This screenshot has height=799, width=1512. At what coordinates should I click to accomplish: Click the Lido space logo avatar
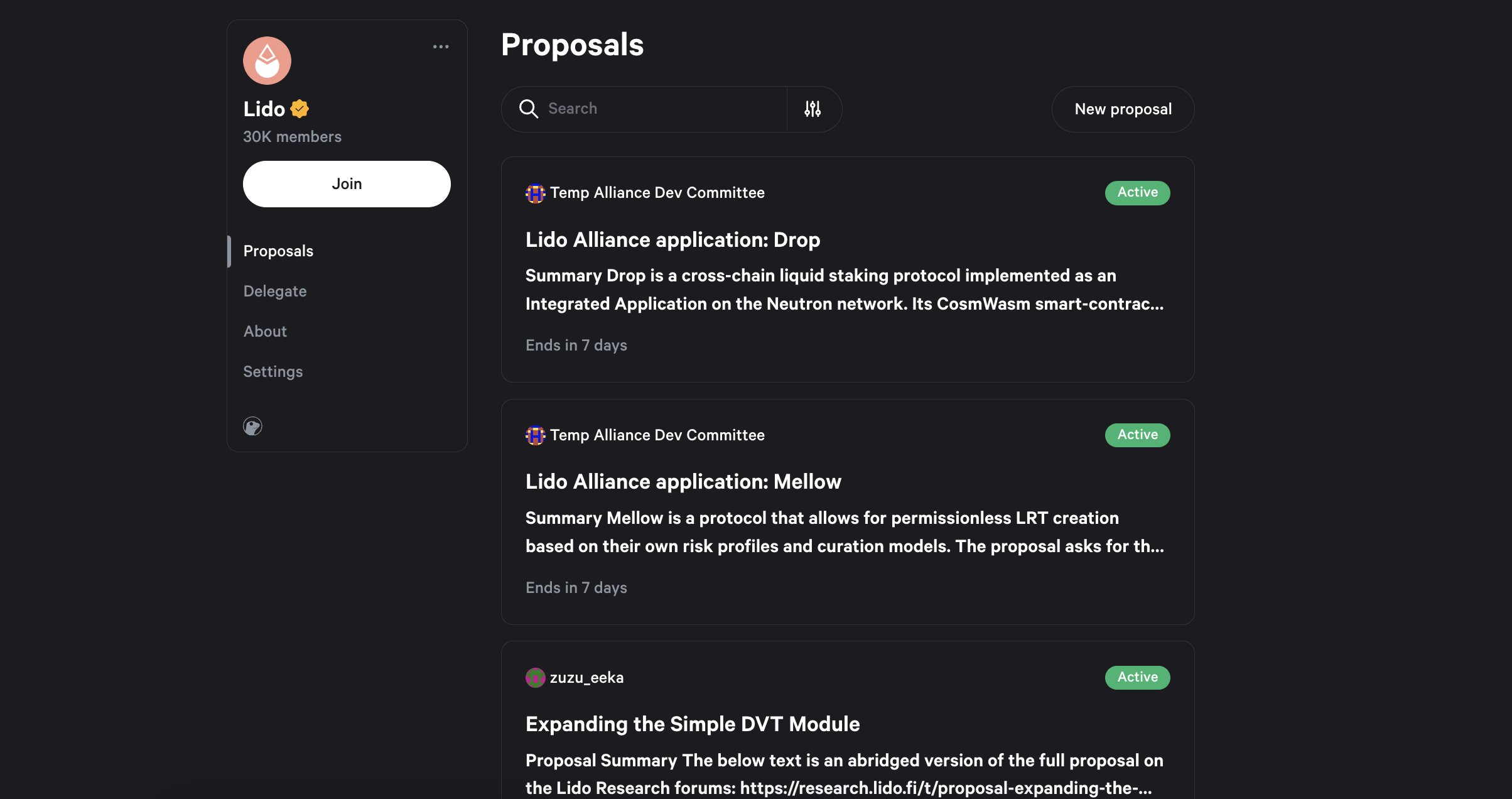(267, 60)
